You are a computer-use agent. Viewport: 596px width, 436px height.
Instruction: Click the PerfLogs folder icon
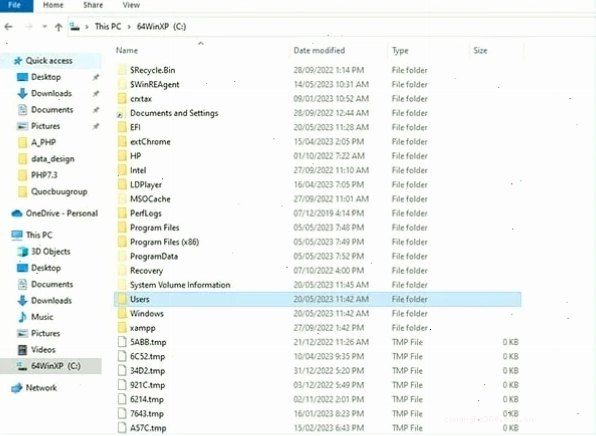point(122,213)
